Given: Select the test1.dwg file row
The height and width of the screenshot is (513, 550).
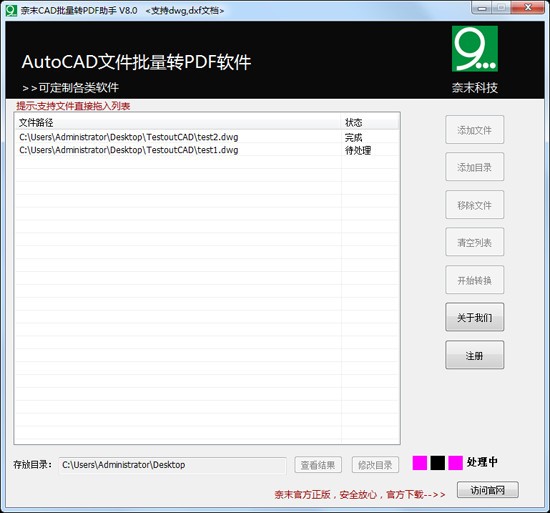Looking at the screenshot, I should (x=207, y=150).
